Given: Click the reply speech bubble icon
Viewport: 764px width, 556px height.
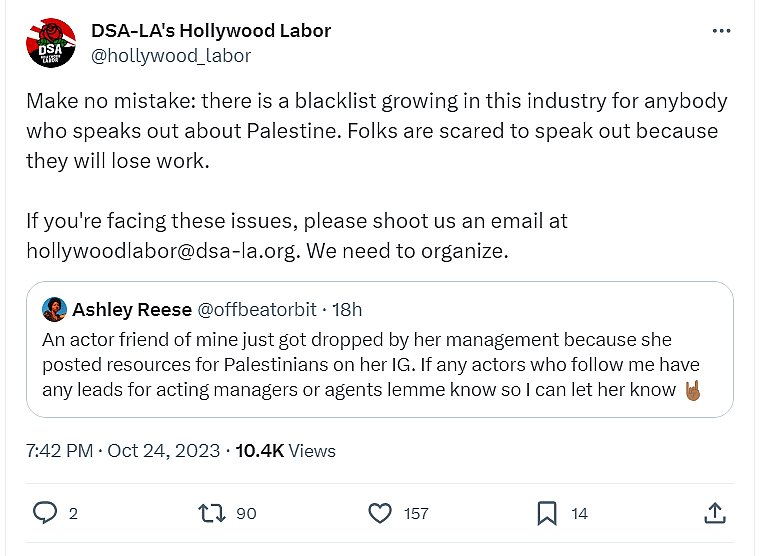Looking at the screenshot, I should [x=45, y=513].
